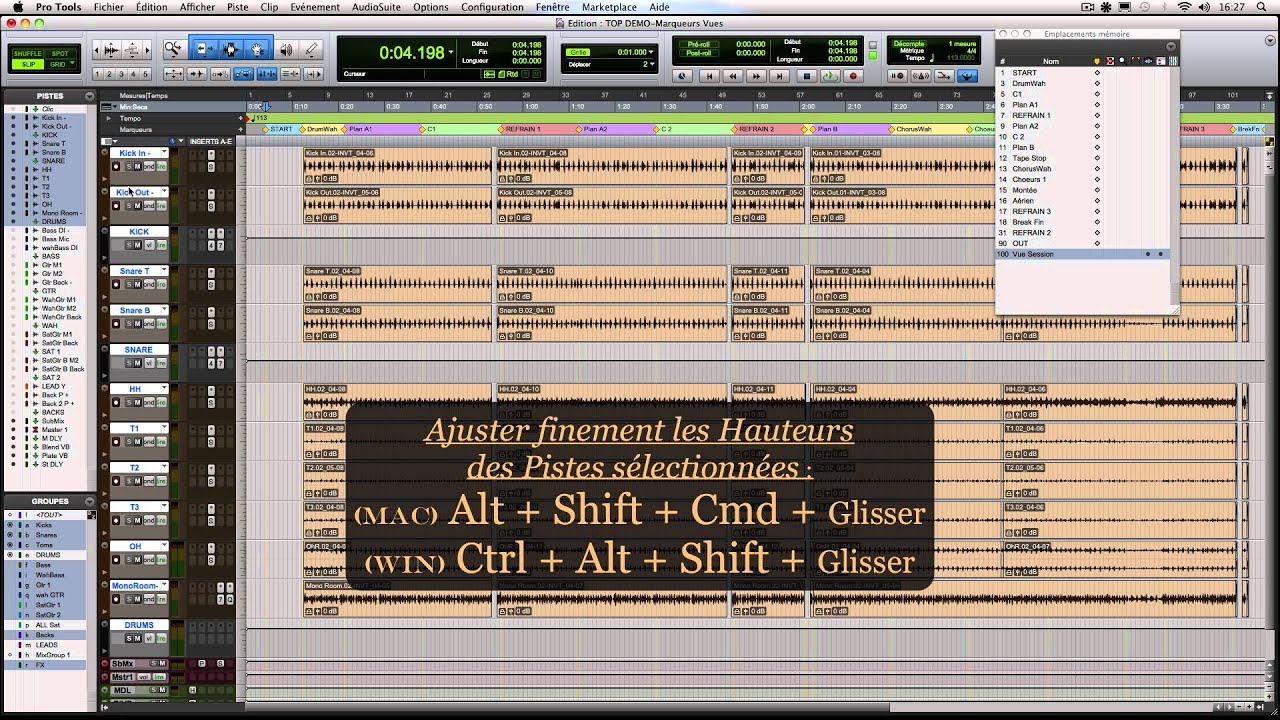Enable SHUFFLE edit mode
The height and width of the screenshot is (720, 1280).
[x=28, y=53]
